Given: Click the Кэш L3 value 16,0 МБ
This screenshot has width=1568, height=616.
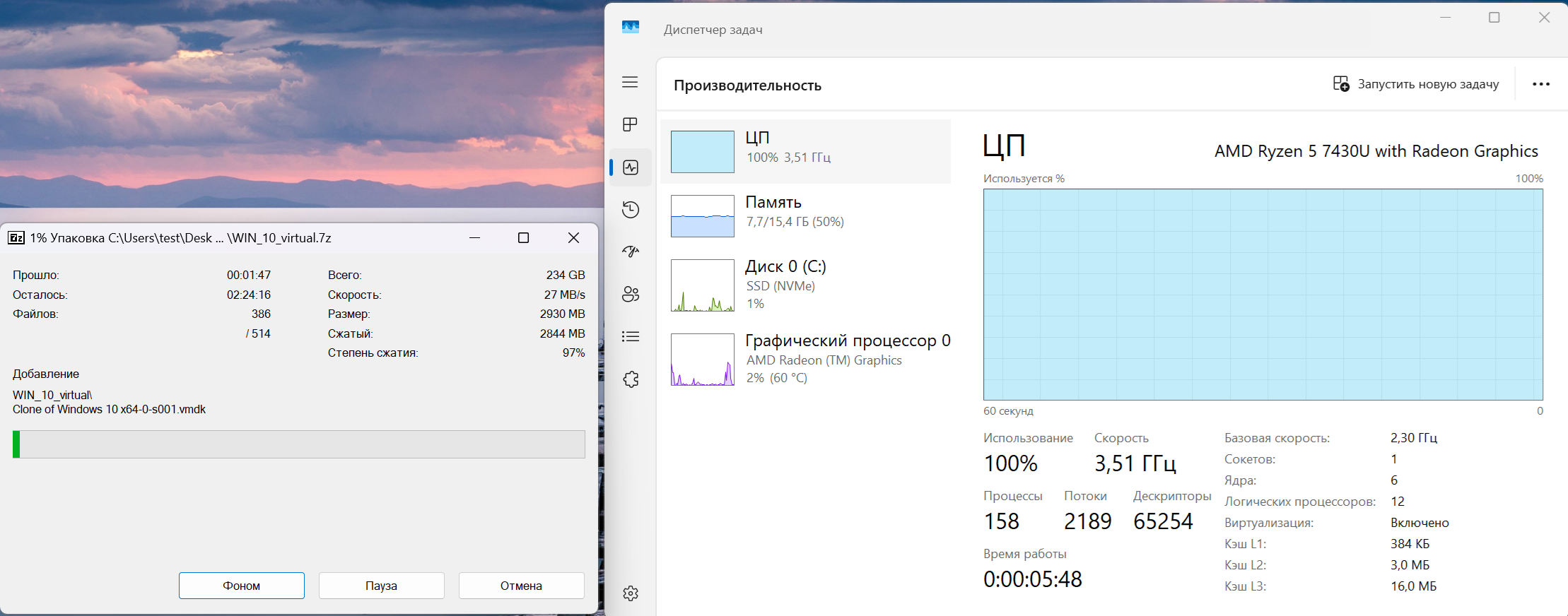Looking at the screenshot, I should click(1414, 586).
